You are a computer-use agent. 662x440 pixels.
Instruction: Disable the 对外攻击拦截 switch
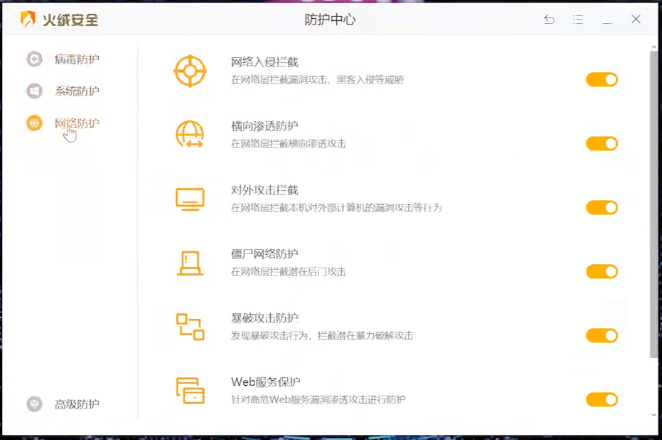pos(602,207)
